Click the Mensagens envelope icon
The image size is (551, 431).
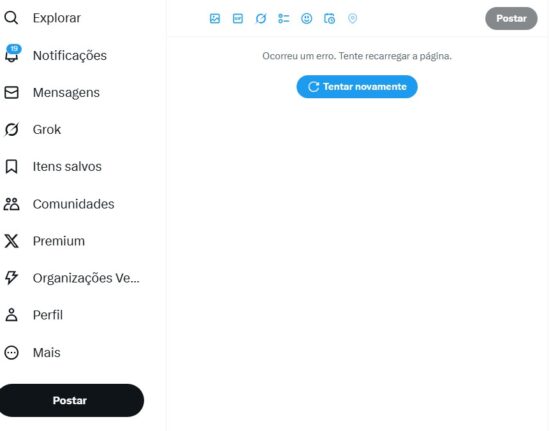(11, 92)
